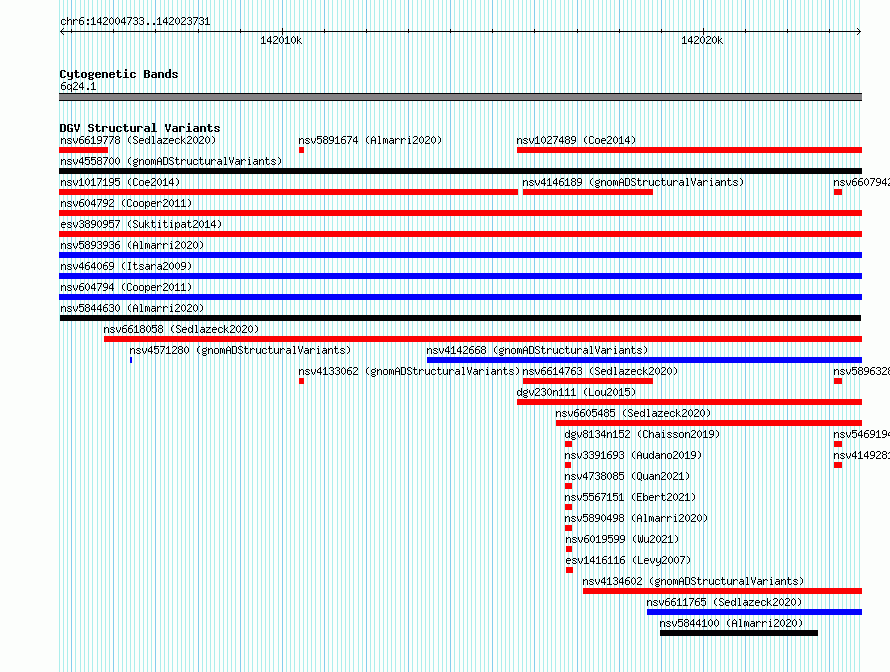
Task: Click the nsv6614763 (Sedlazeck2020) label
Action: 600,371
